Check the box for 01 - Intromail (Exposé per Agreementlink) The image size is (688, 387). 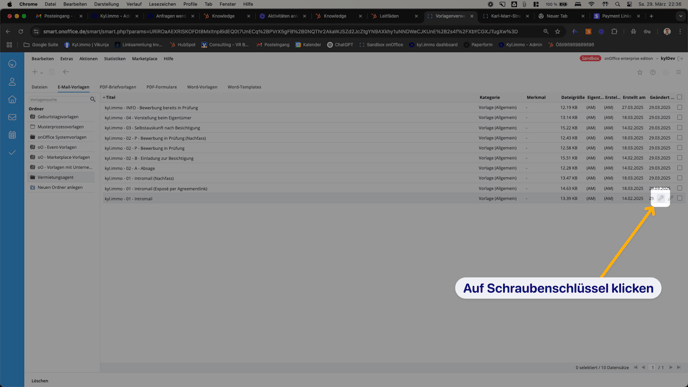pos(680,188)
